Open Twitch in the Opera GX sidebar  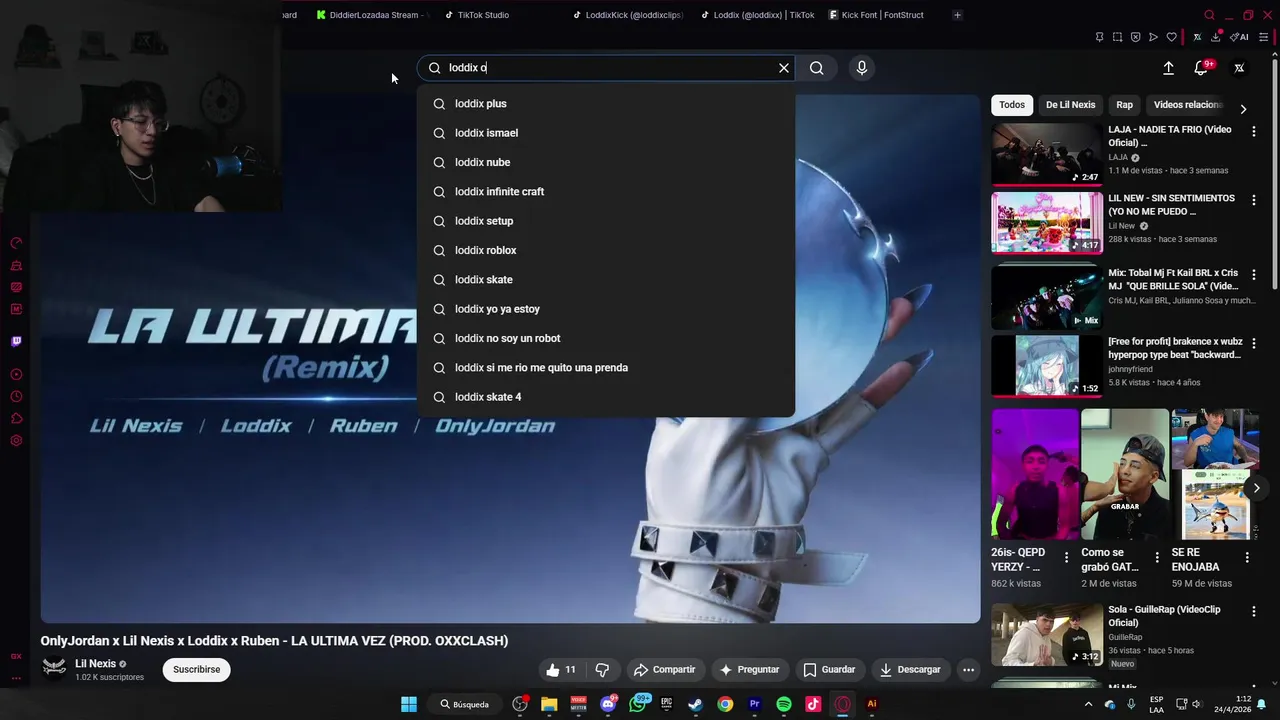click(16, 341)
